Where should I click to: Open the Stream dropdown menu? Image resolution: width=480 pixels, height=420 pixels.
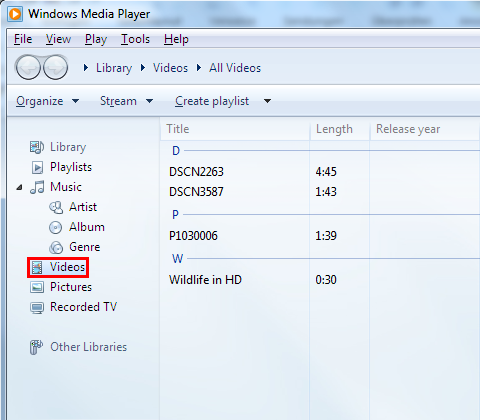click(126, 101)
